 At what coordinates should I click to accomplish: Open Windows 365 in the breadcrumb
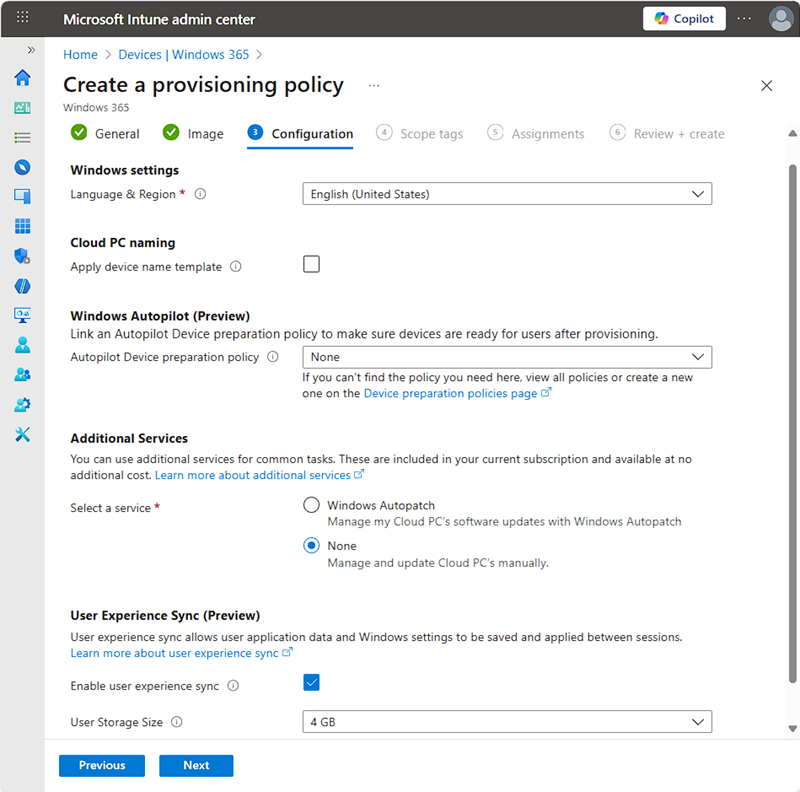(x=211, y=54)
